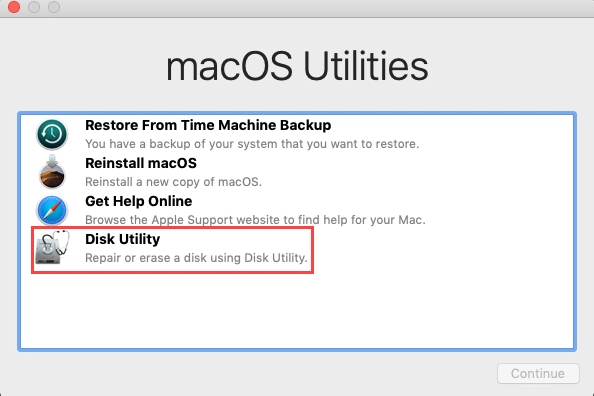Image resolution: width=594 pixels, height=396 pixels.
Task: Select Restore From Time Machine Backup title
Action: tap(208, 125)
